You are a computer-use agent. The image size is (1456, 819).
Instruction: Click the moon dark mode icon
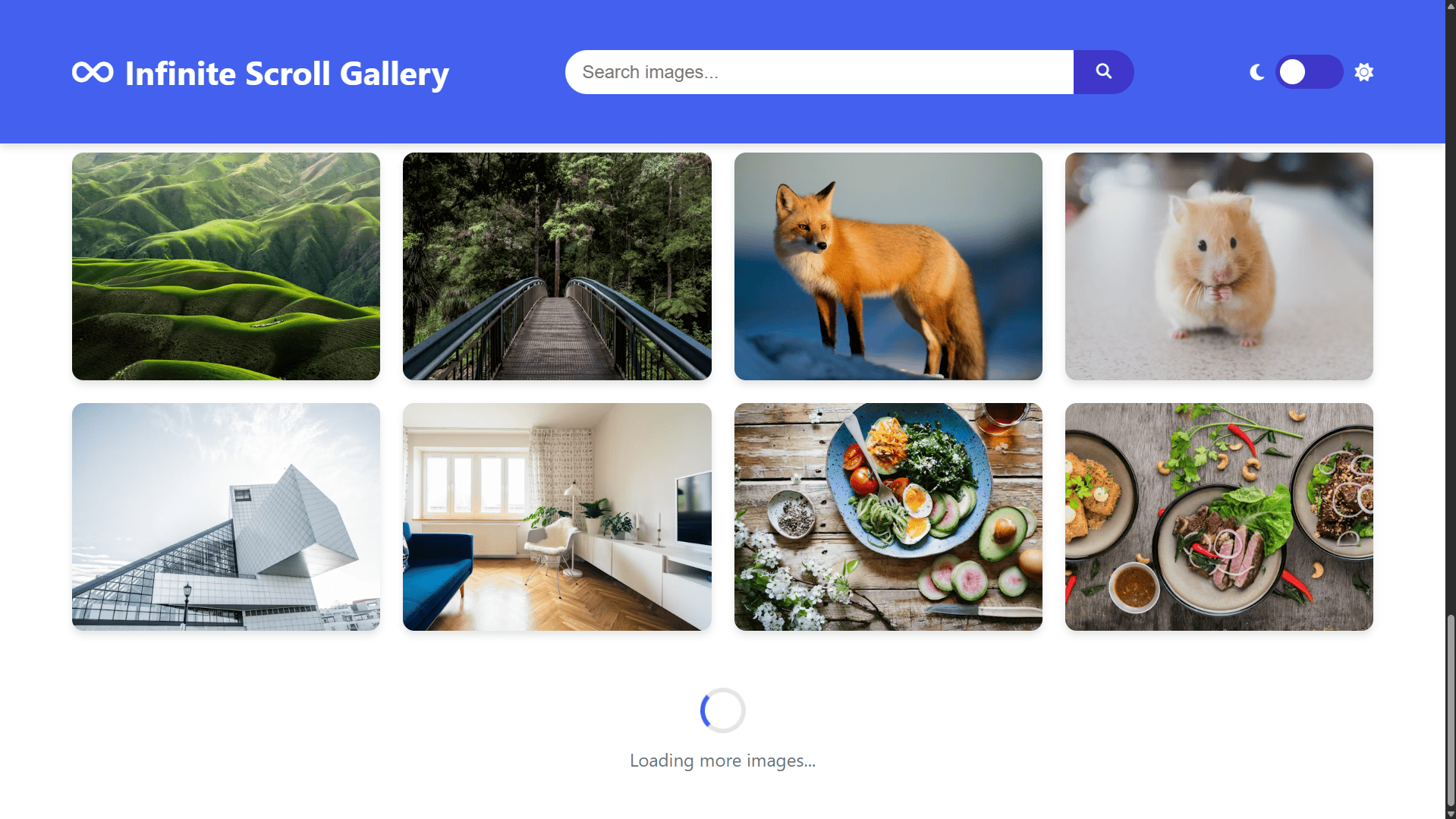pos(1257,72)
